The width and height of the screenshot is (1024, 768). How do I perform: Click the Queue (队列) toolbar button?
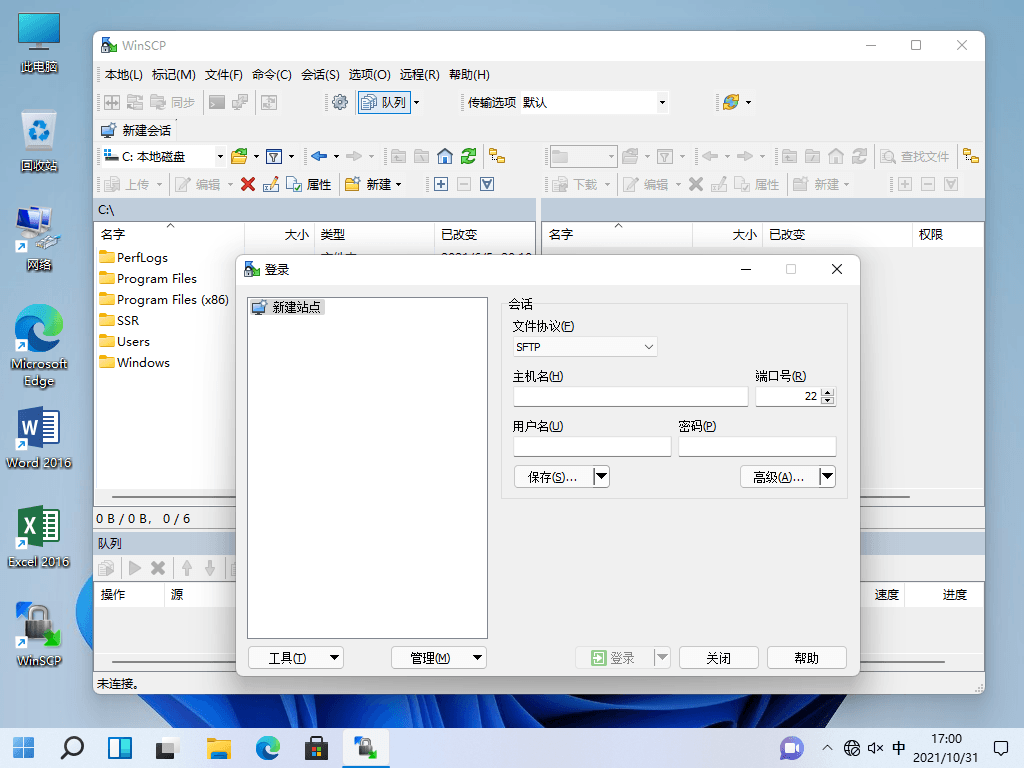click(384, 103)
